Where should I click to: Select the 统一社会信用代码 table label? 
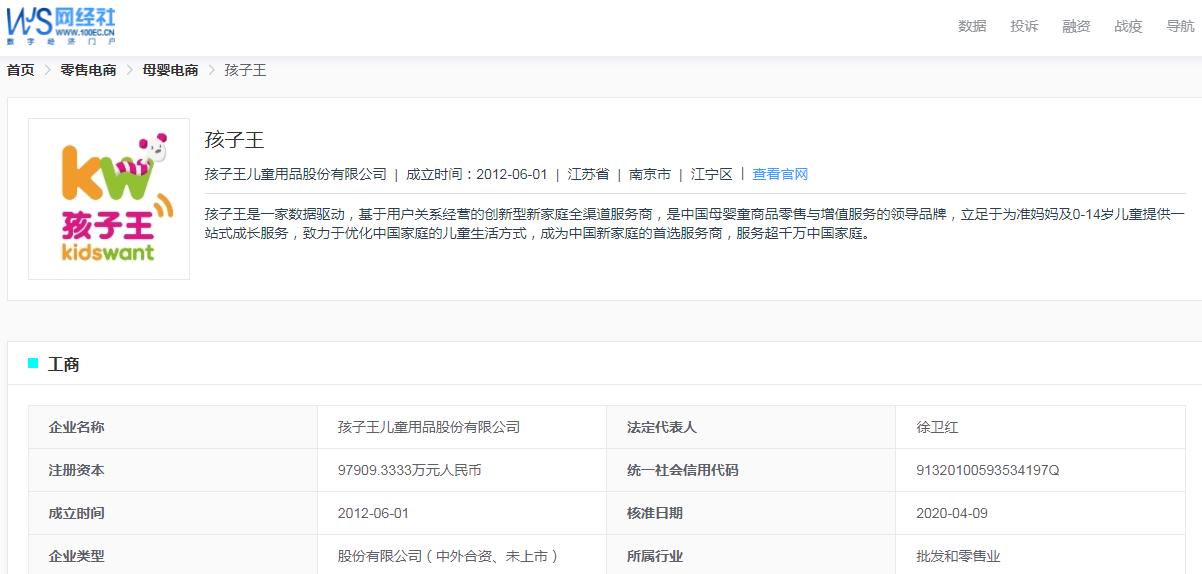(x=683, y=470)
